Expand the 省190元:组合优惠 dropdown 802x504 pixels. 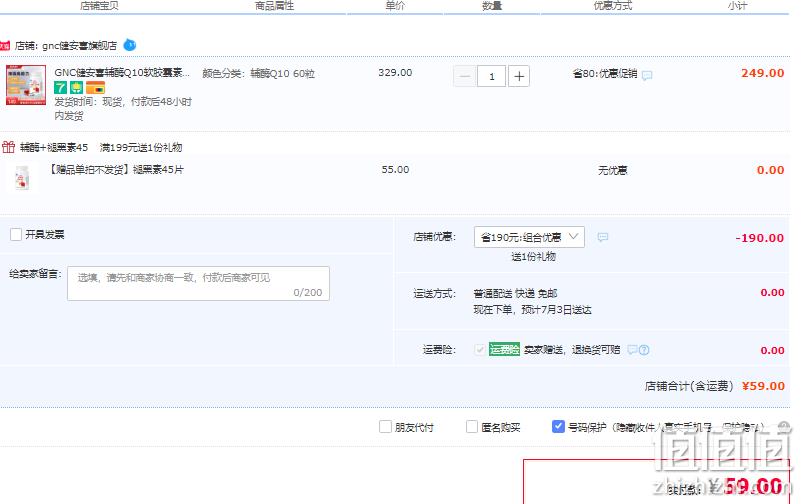point(529,237)
